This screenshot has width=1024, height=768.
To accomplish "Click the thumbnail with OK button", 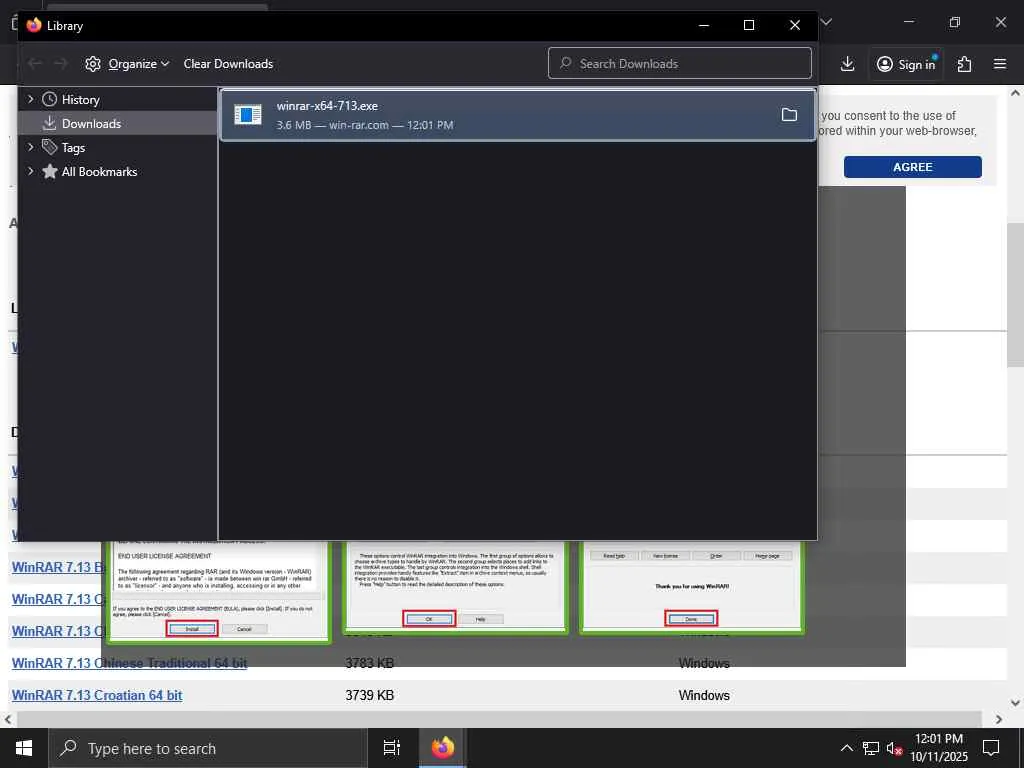I will (455, 586).
